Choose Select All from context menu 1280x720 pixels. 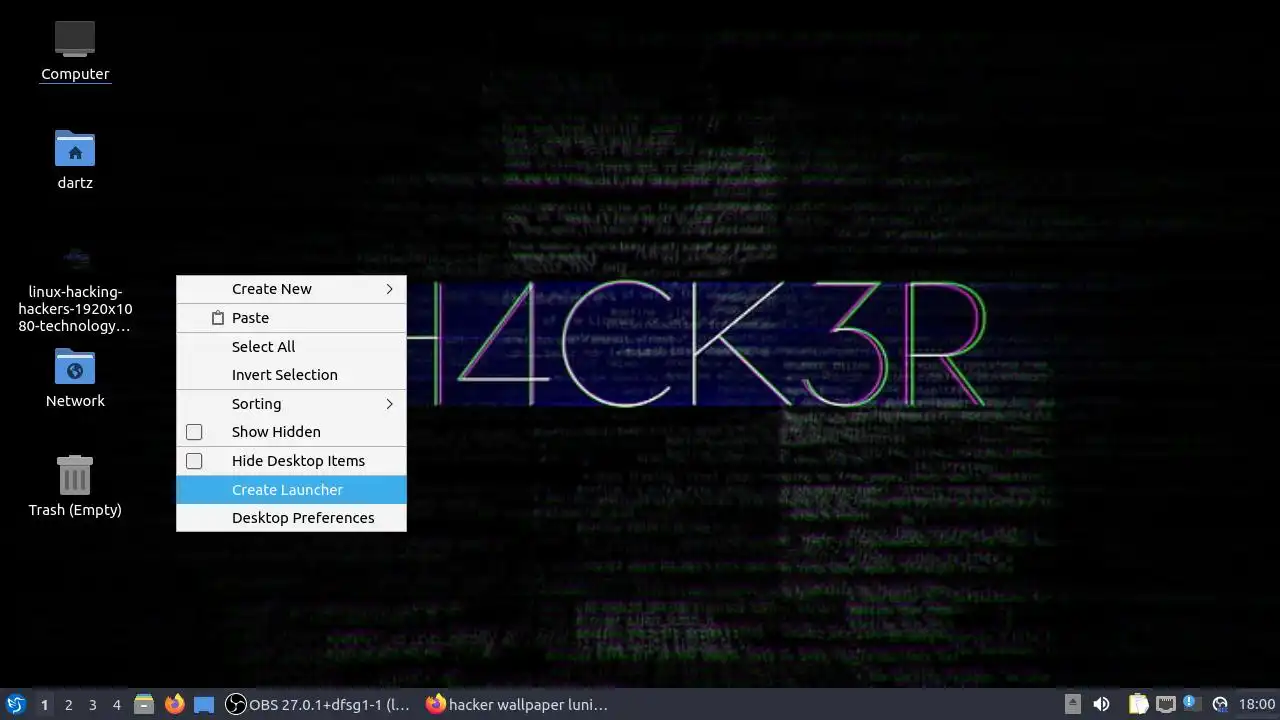click(x=291, y=347)
